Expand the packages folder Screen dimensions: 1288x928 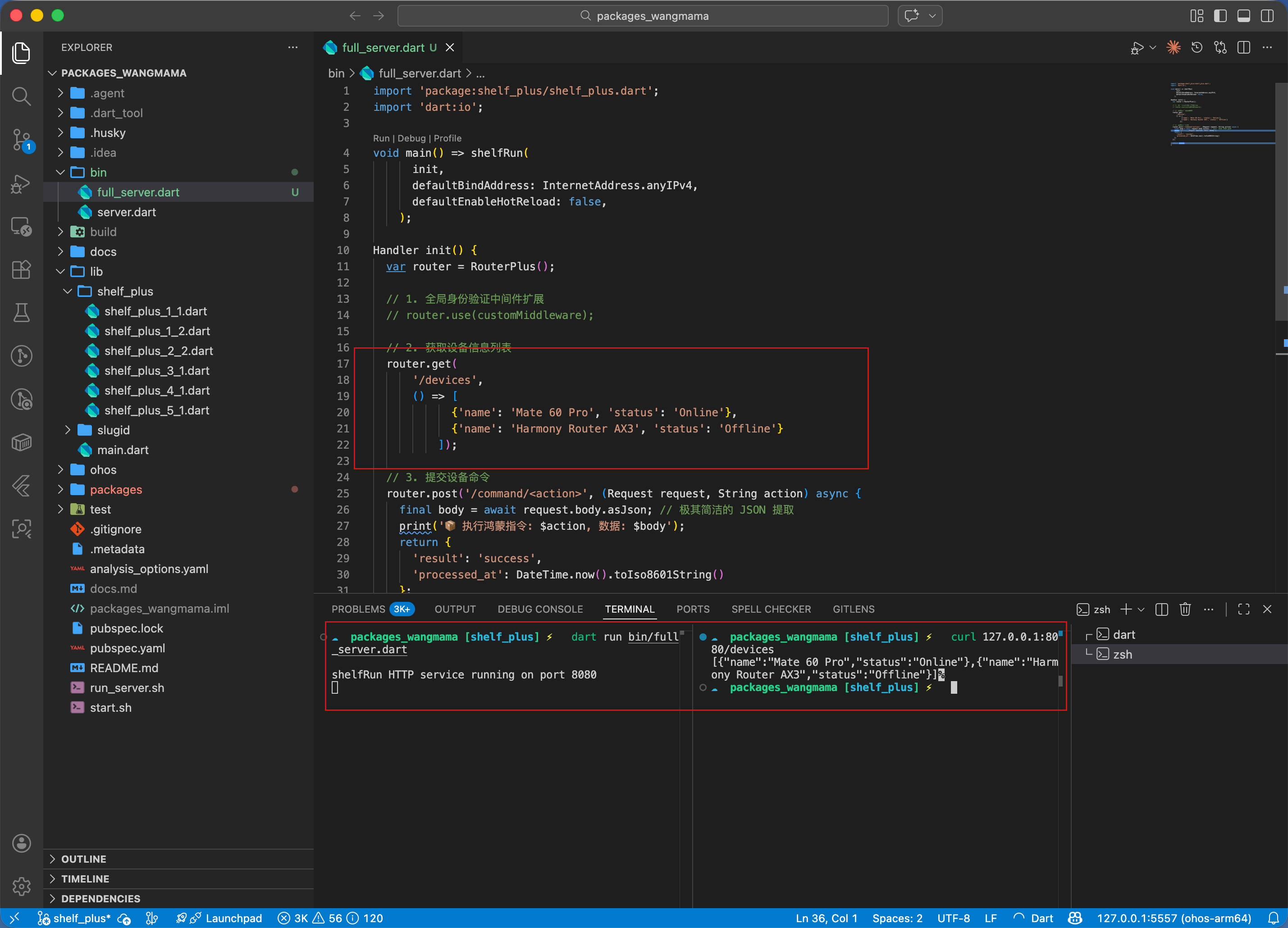tap(116, 489)
